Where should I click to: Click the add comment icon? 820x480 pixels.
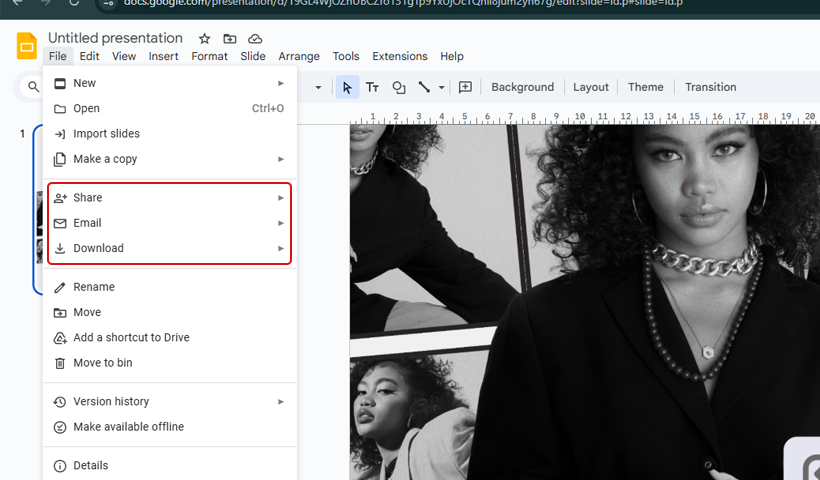tap(465, 87)
